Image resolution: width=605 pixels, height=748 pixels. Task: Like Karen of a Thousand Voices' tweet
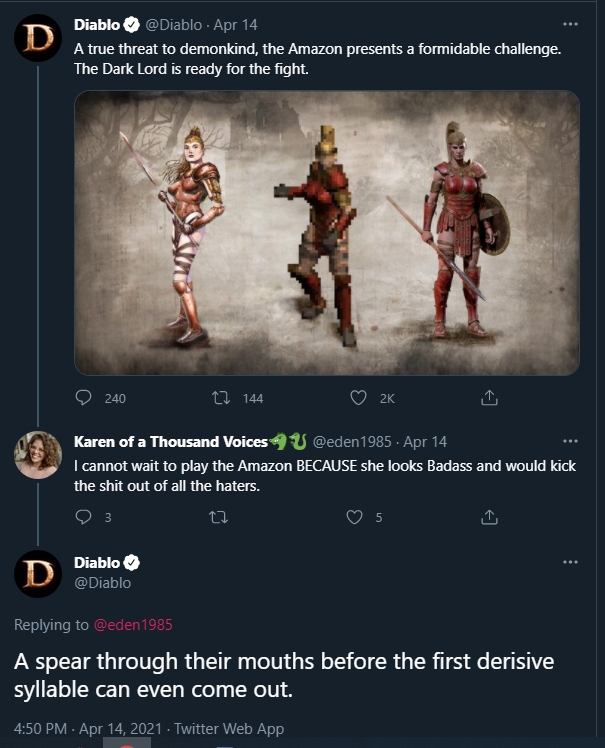[353, 517]
